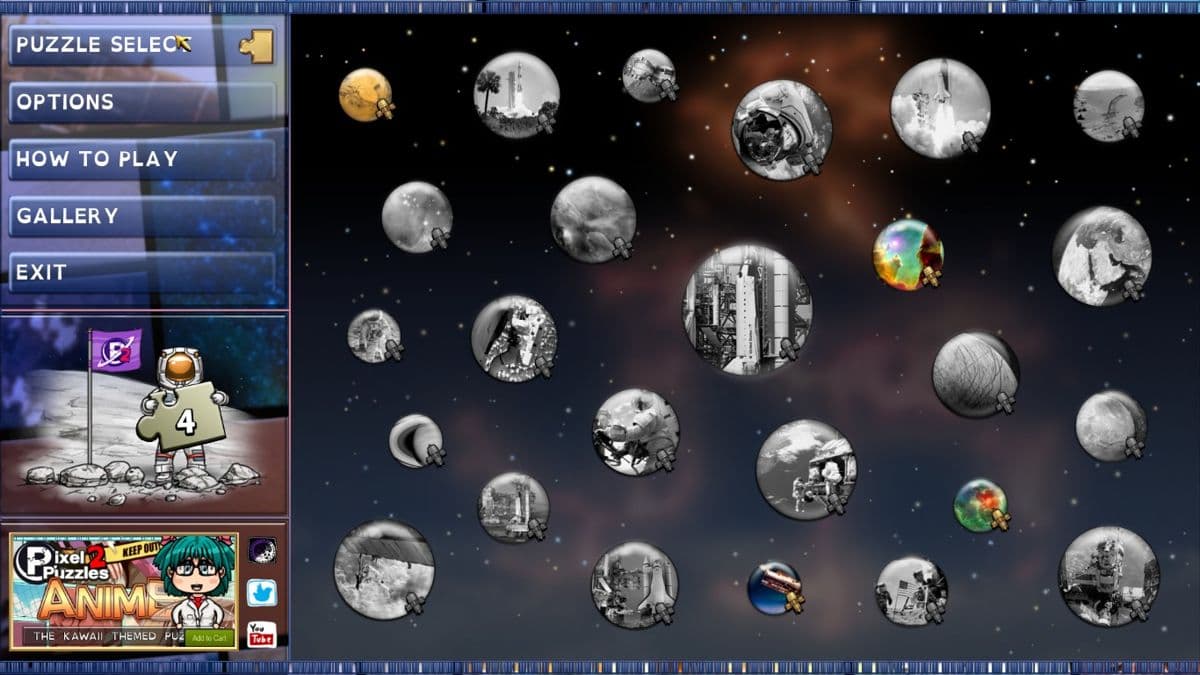The width and height of the screenshot is (1200, 675).
Task: Select the small green and red nebula puzzle
Action: point(981,505)
